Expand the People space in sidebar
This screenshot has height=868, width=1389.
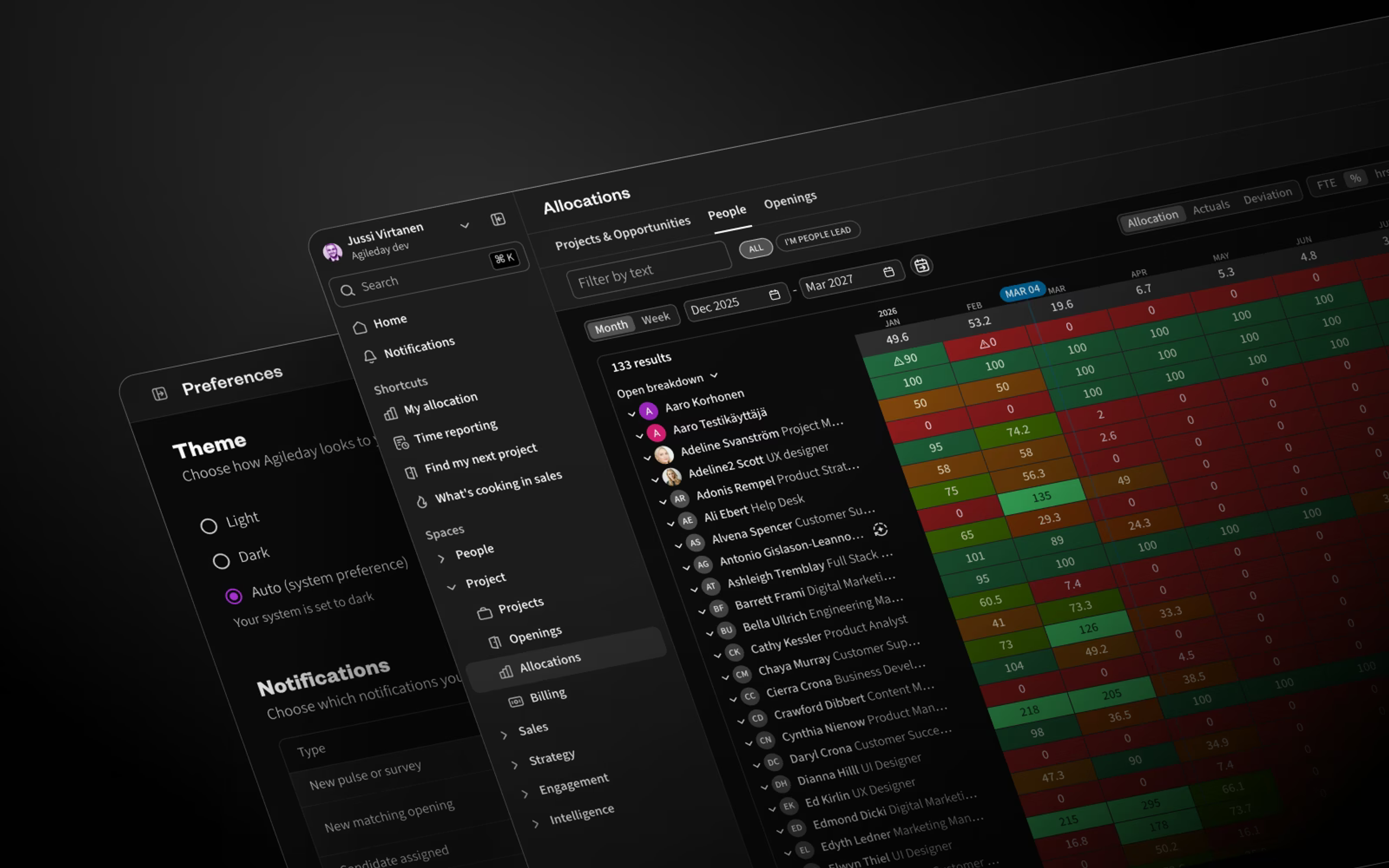click(441, 559)
